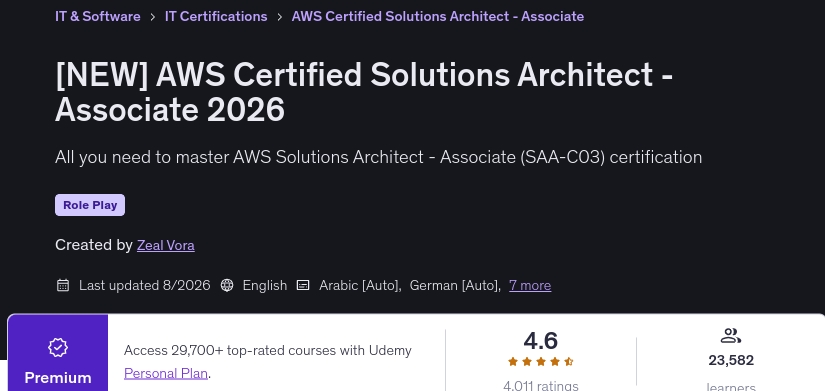Viewport: 825px width, 391px height.
Task: Click the Arabic [Auto] caption label
Action: click(x=360, y=285)
